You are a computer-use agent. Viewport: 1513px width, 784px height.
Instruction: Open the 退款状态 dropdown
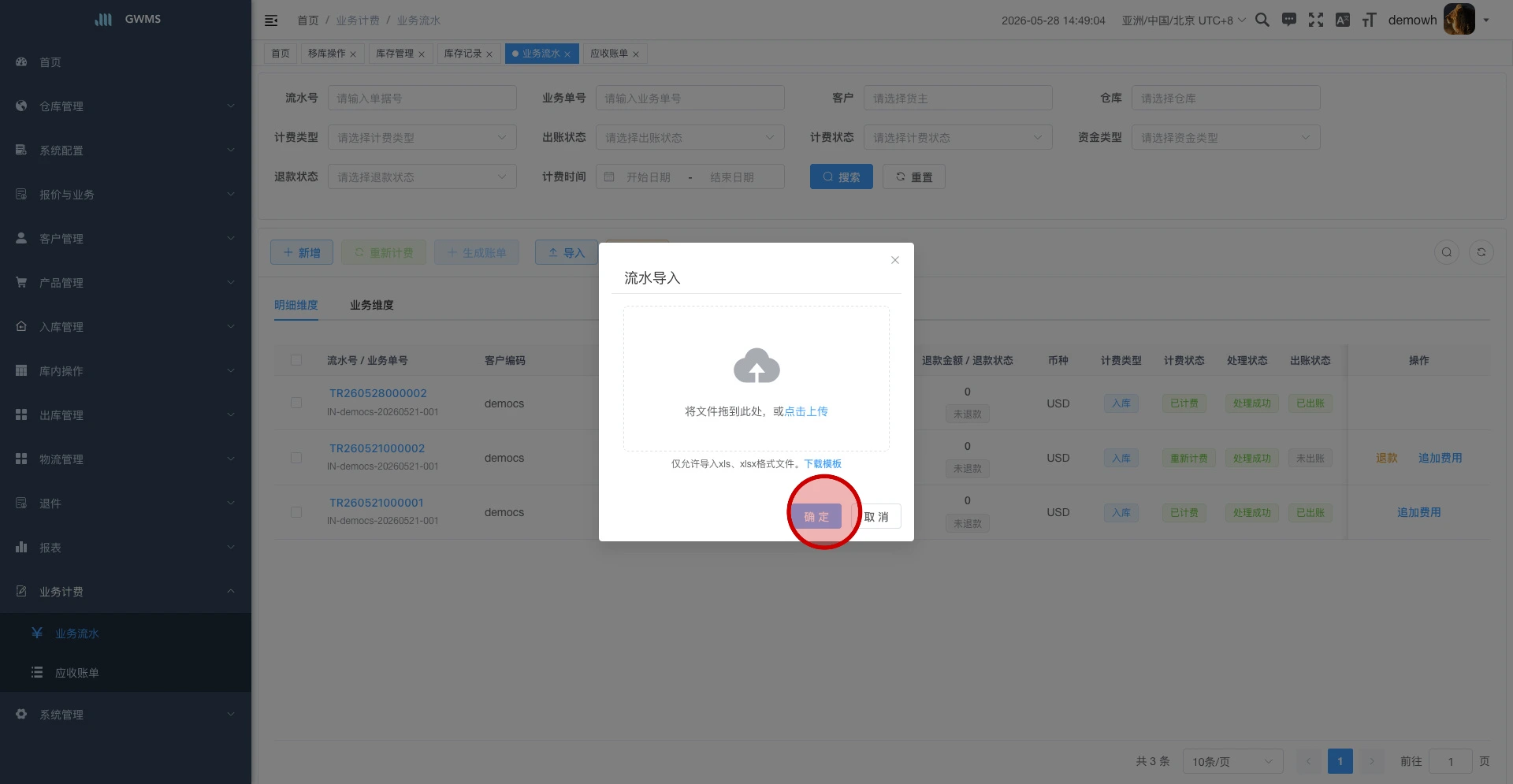click(422, 176)
